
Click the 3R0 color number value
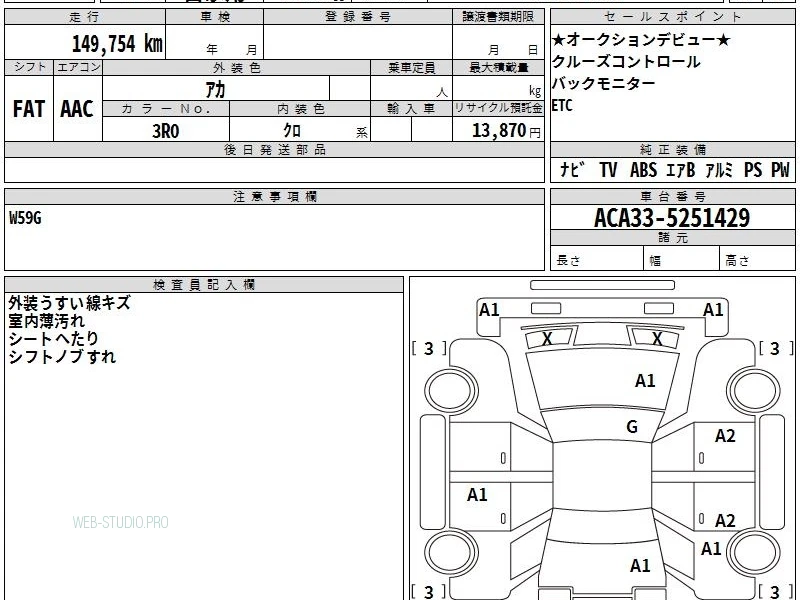pos(166,131)
